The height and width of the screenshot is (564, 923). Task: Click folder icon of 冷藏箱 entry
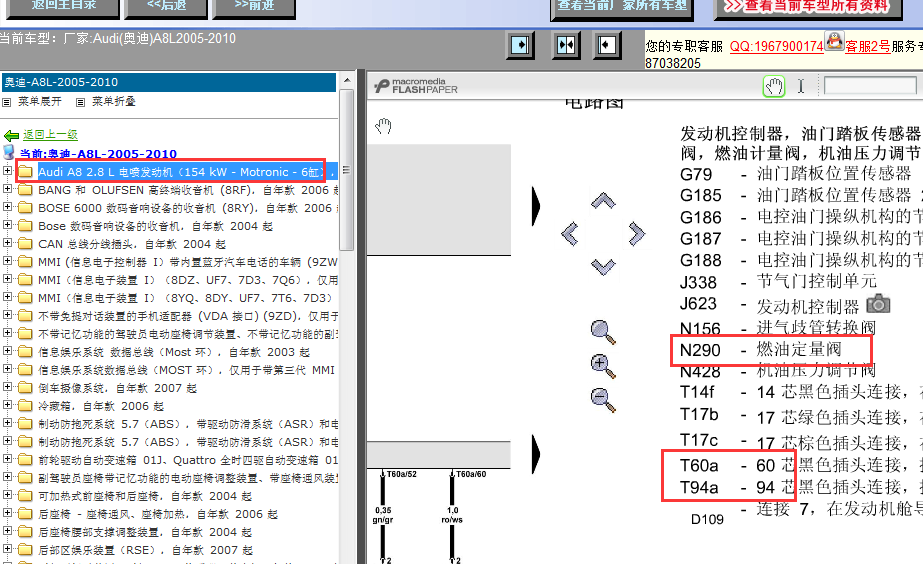coord(25,406)
